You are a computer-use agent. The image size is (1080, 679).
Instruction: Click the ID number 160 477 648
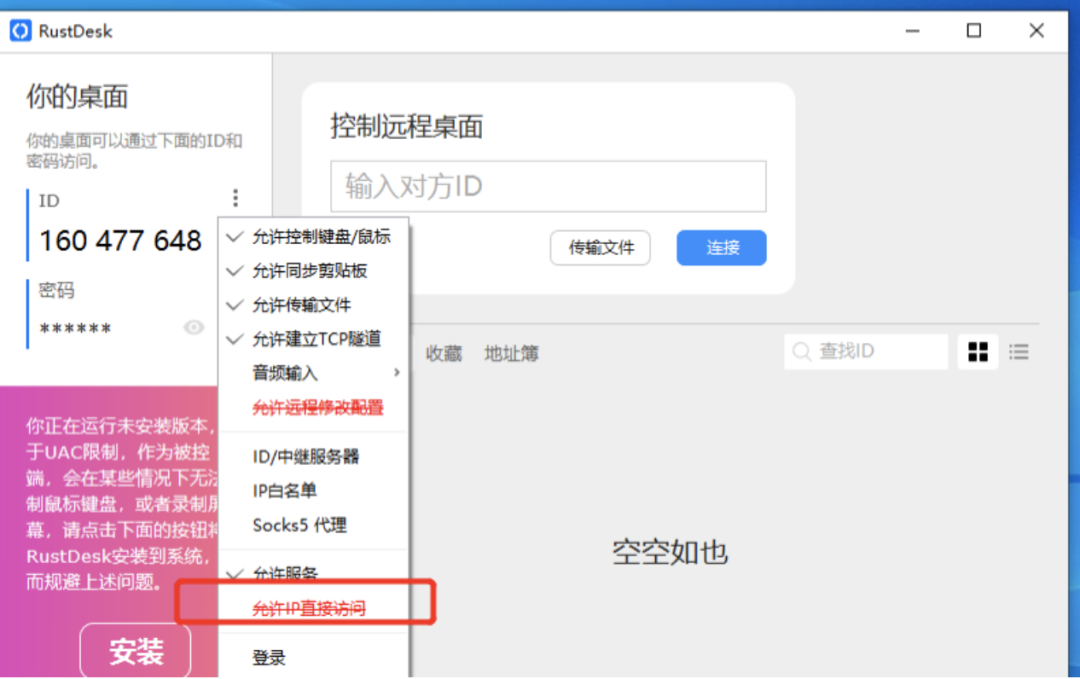(x=121, y=240)
